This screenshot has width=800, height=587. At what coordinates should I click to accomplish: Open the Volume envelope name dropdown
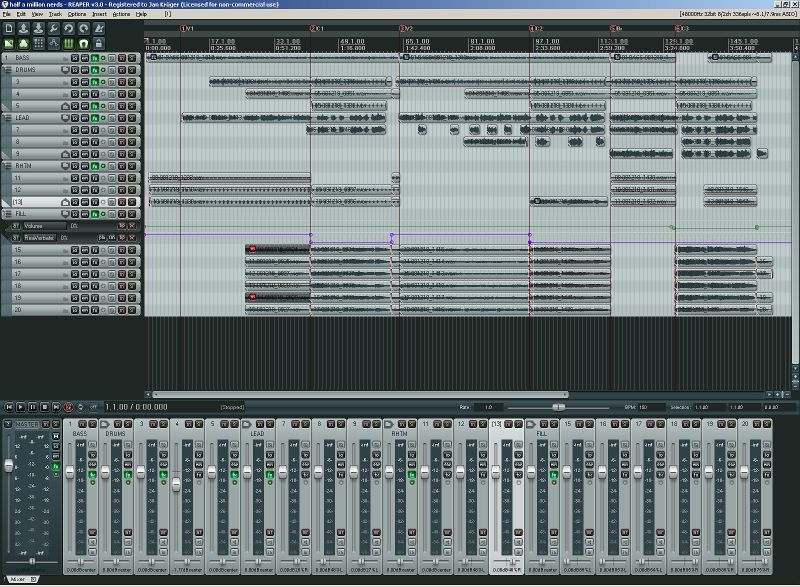coord(44,226)
